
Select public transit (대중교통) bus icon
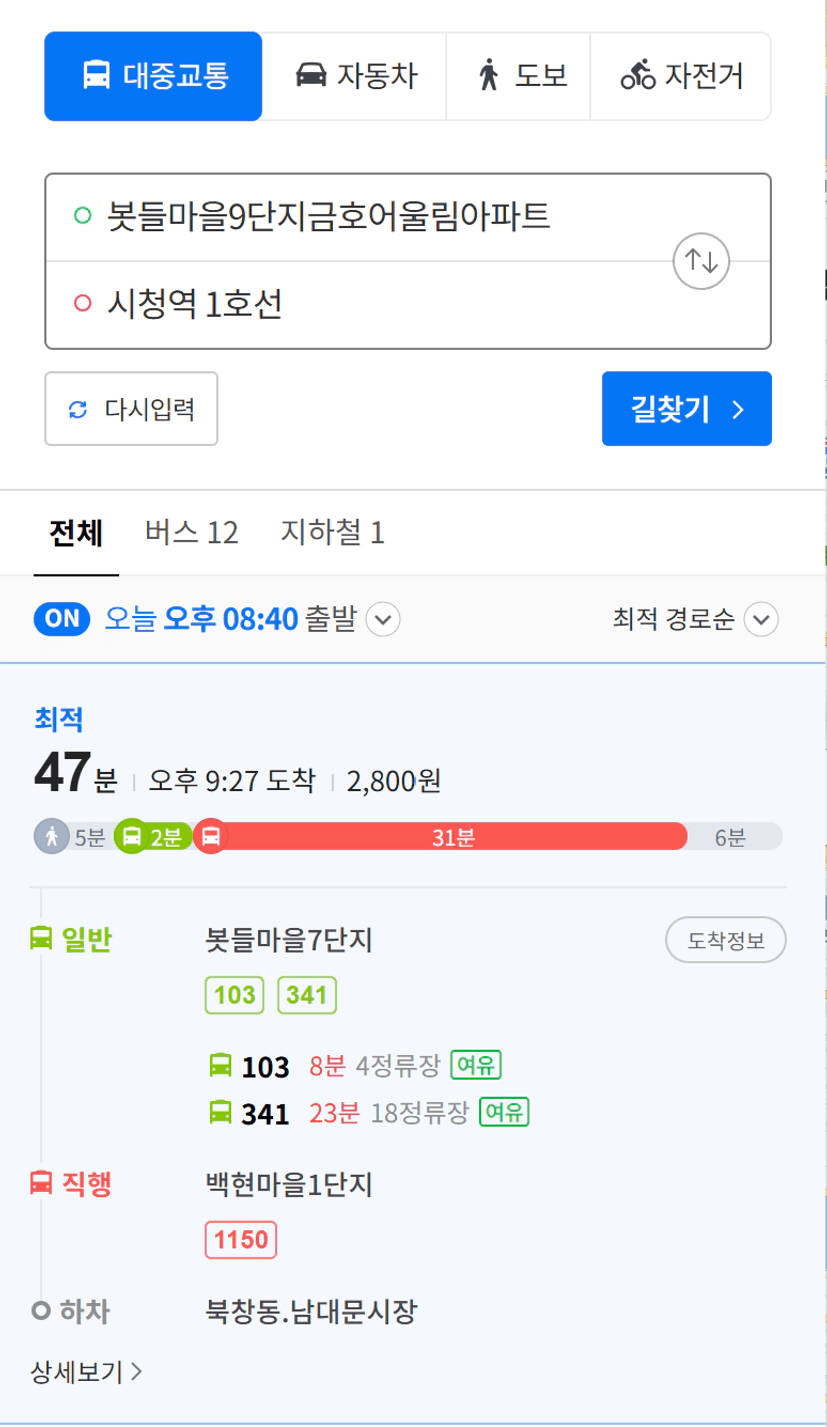(x=96, y=76)
